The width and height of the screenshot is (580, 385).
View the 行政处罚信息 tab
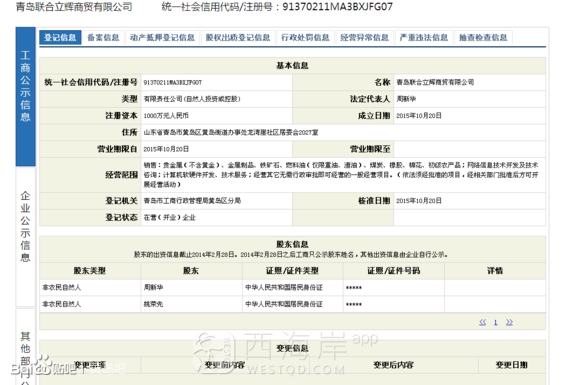[x=305, y=37]
